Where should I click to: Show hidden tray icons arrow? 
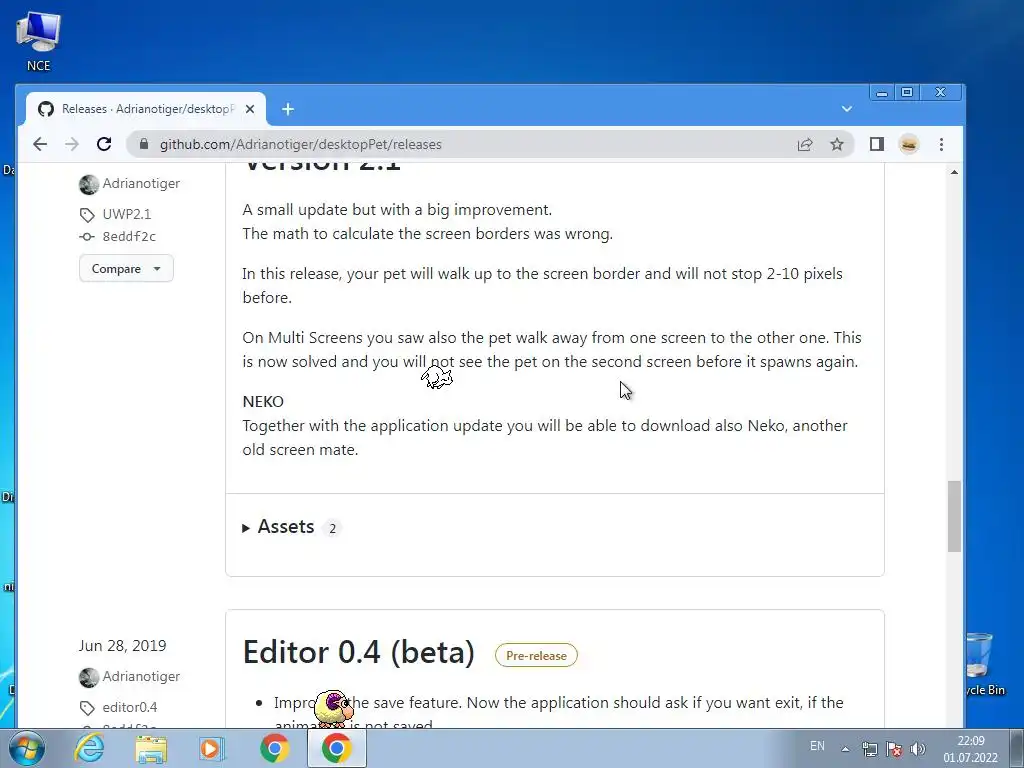(x=845, y=749)
